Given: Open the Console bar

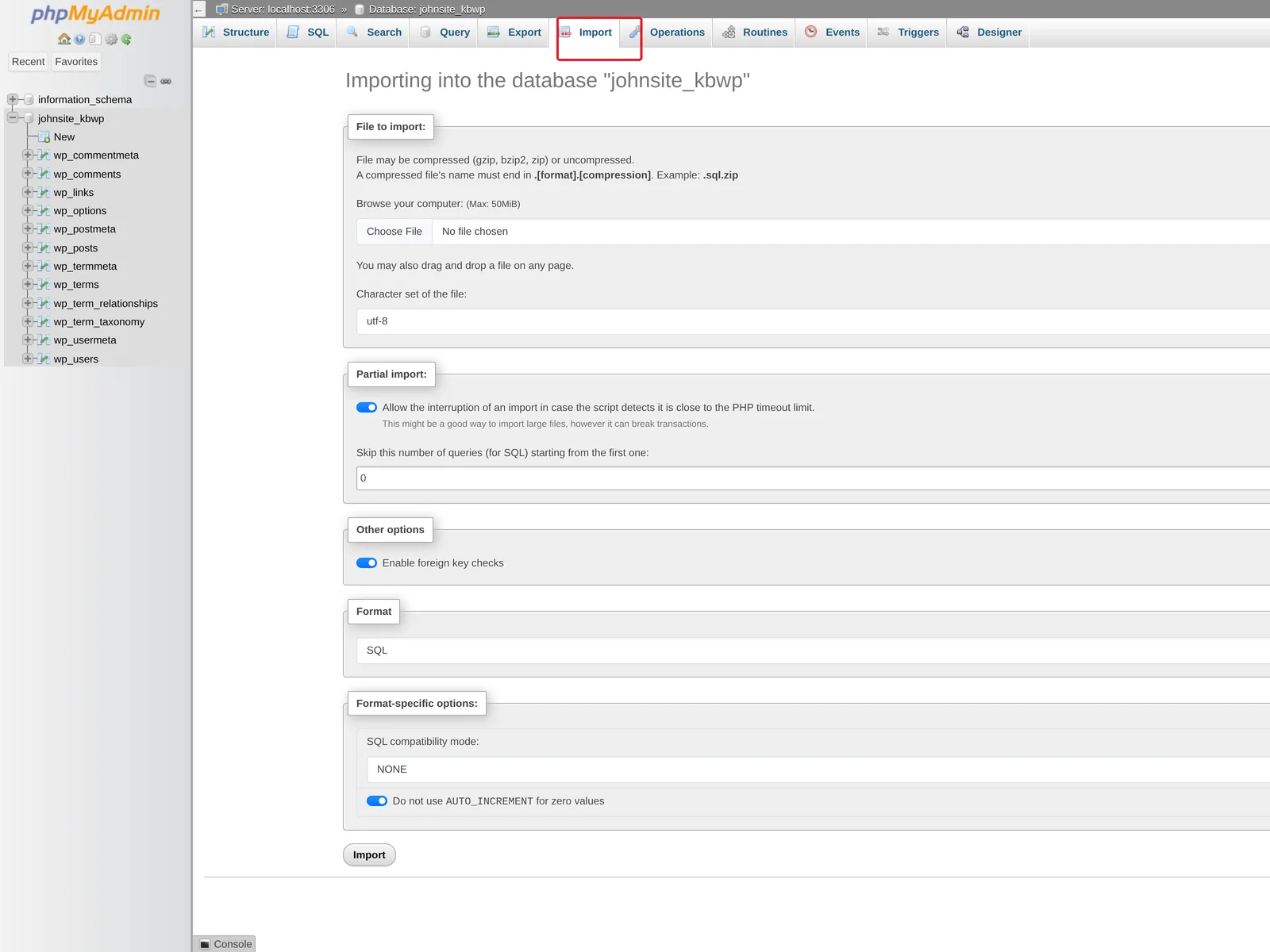Looking at the screenshot, I should click(x=225, y=944).
